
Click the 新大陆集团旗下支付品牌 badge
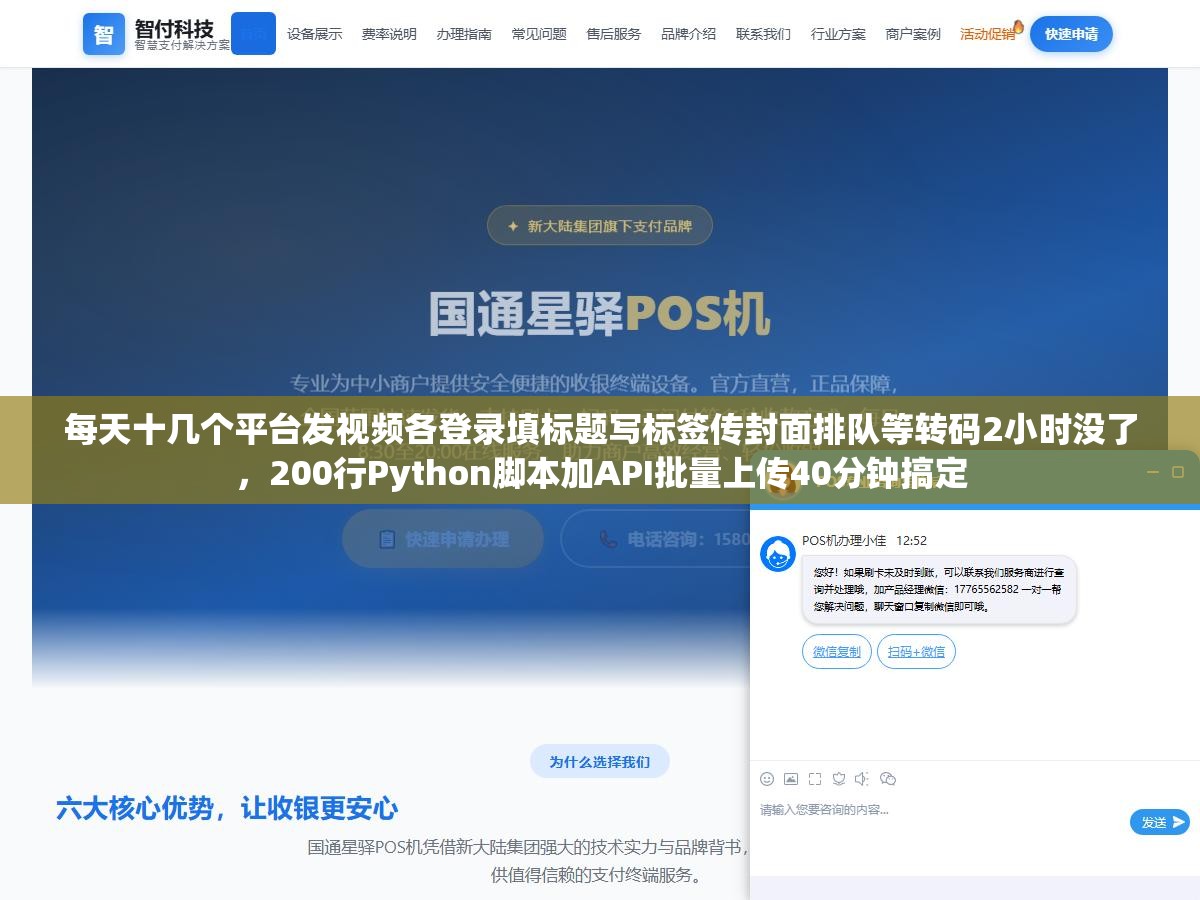pos(600,226)
